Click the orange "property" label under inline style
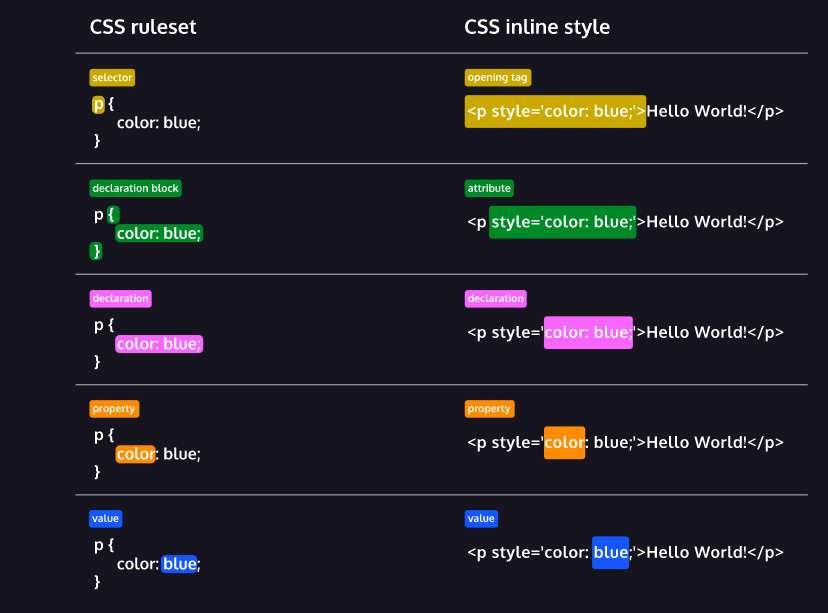 (489, 408)
